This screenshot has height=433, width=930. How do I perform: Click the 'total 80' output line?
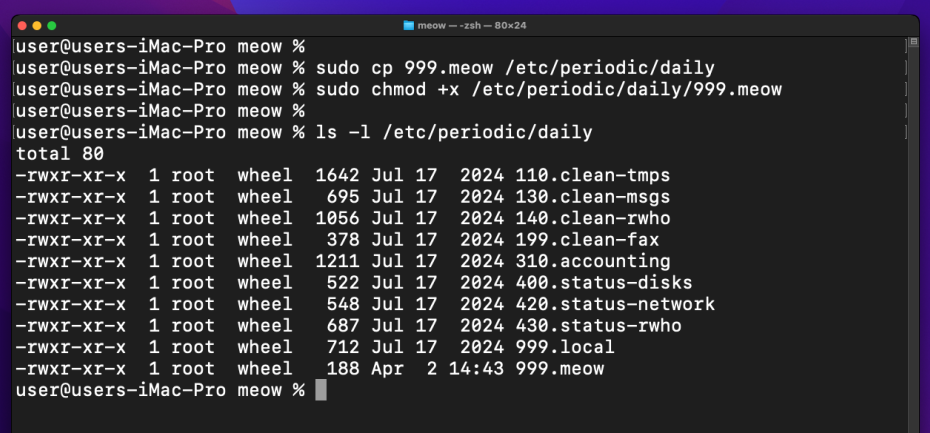click(x=60, y=154)
